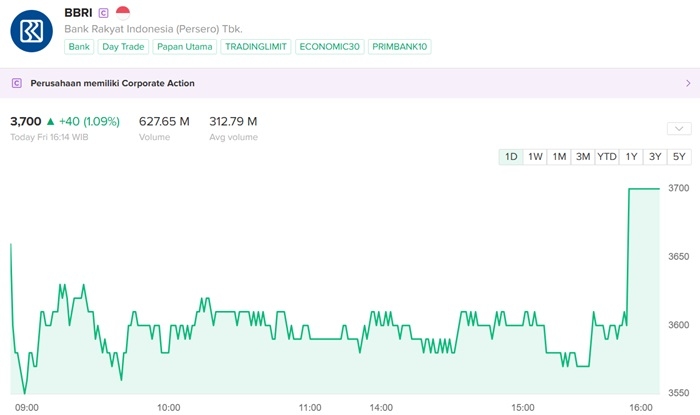700x415 pixels.
Task: Click 'Today Fri 16:14 WIB' timestamp
Action: 49,137
